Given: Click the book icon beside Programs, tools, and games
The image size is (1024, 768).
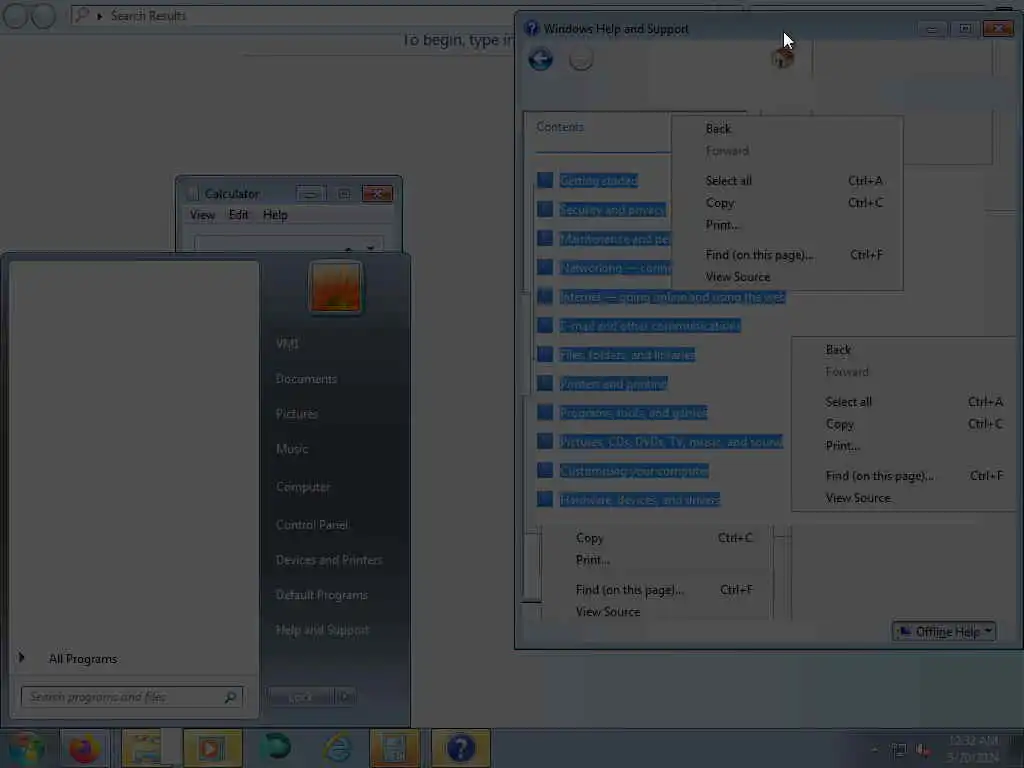Looking at the screenshot, I should [x=545, y=412].
